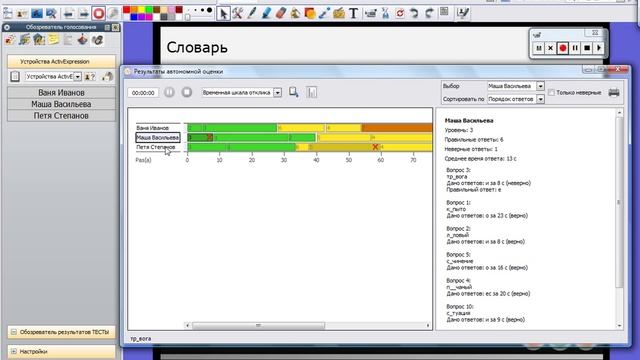Click the Redo arrow

[429, 13]
